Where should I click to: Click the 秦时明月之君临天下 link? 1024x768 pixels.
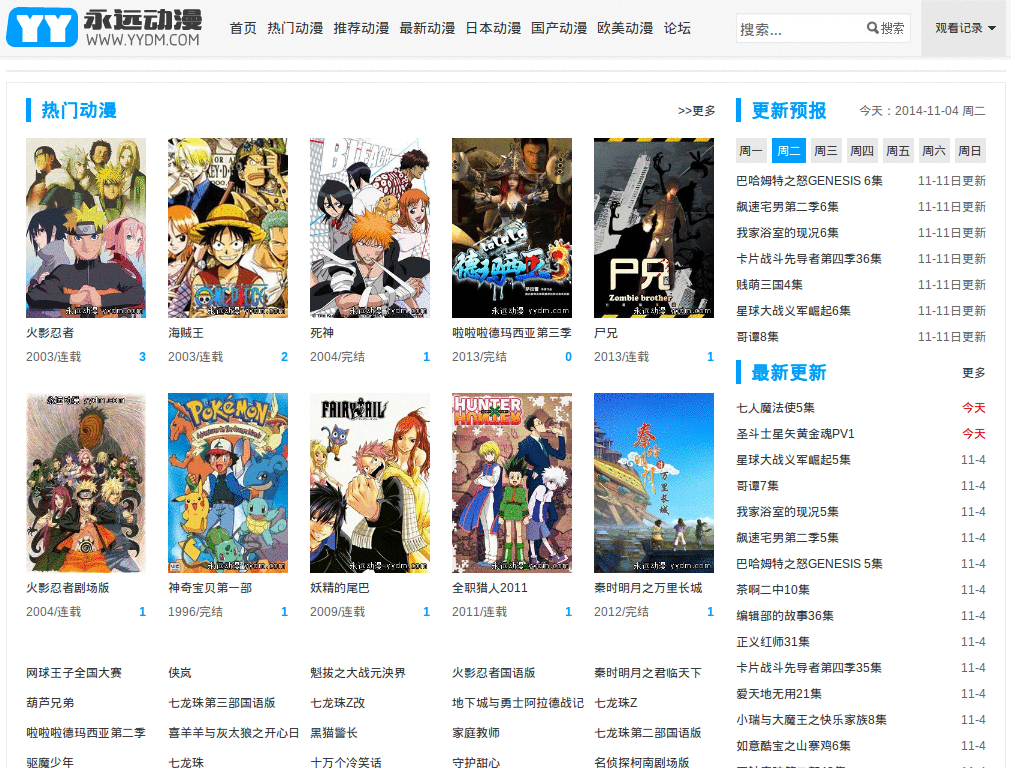648,673
